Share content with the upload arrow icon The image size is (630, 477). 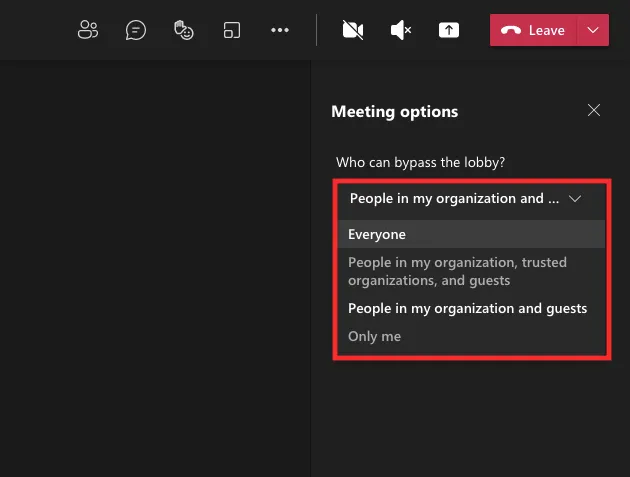[449, 30]
